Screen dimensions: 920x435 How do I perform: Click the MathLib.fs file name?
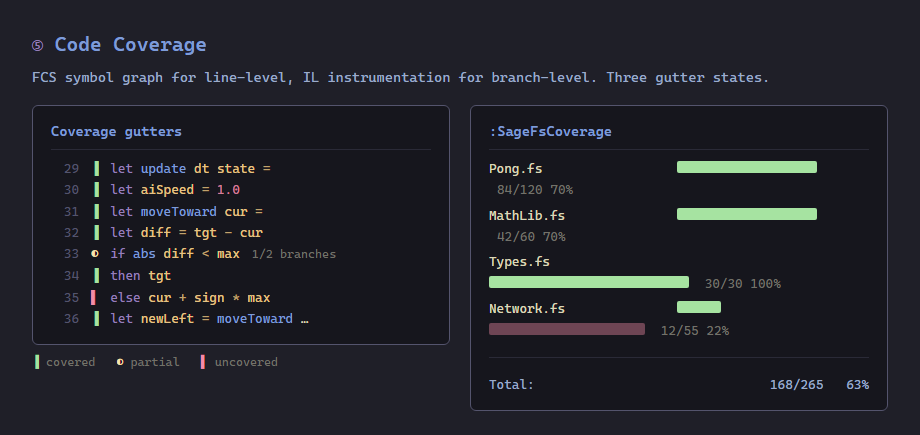pos(527,216)
